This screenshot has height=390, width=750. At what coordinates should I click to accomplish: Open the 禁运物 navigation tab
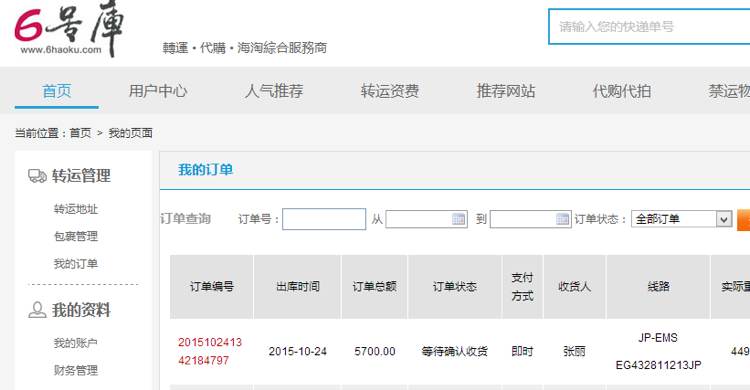[x=728, y=91]
